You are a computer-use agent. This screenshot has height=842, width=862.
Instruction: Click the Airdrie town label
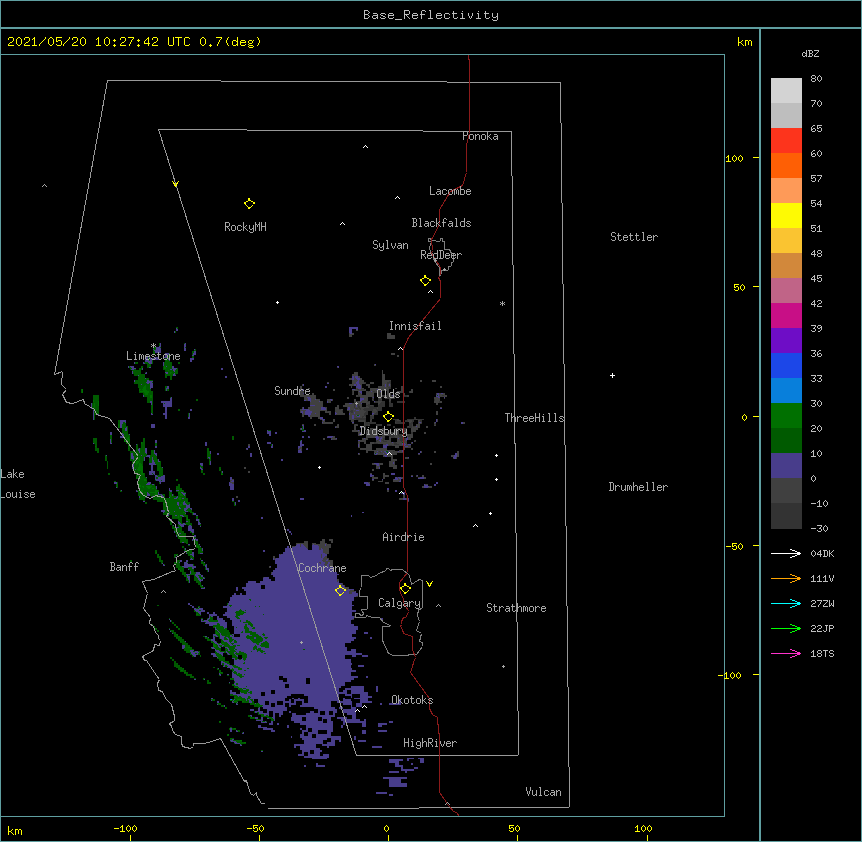coord(403,537)
